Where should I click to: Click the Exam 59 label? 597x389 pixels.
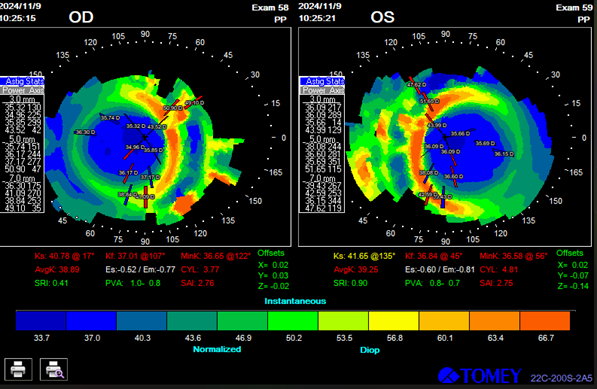(x=574, y=8)
